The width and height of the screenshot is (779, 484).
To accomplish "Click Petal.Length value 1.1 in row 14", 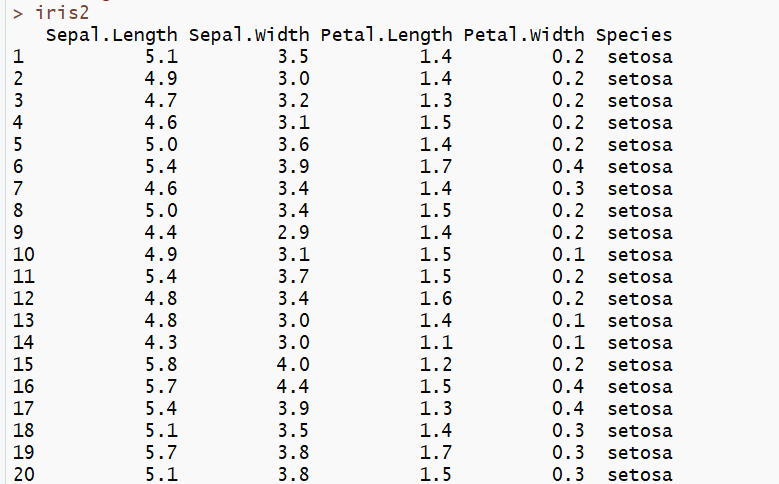I will click(436, 343).
